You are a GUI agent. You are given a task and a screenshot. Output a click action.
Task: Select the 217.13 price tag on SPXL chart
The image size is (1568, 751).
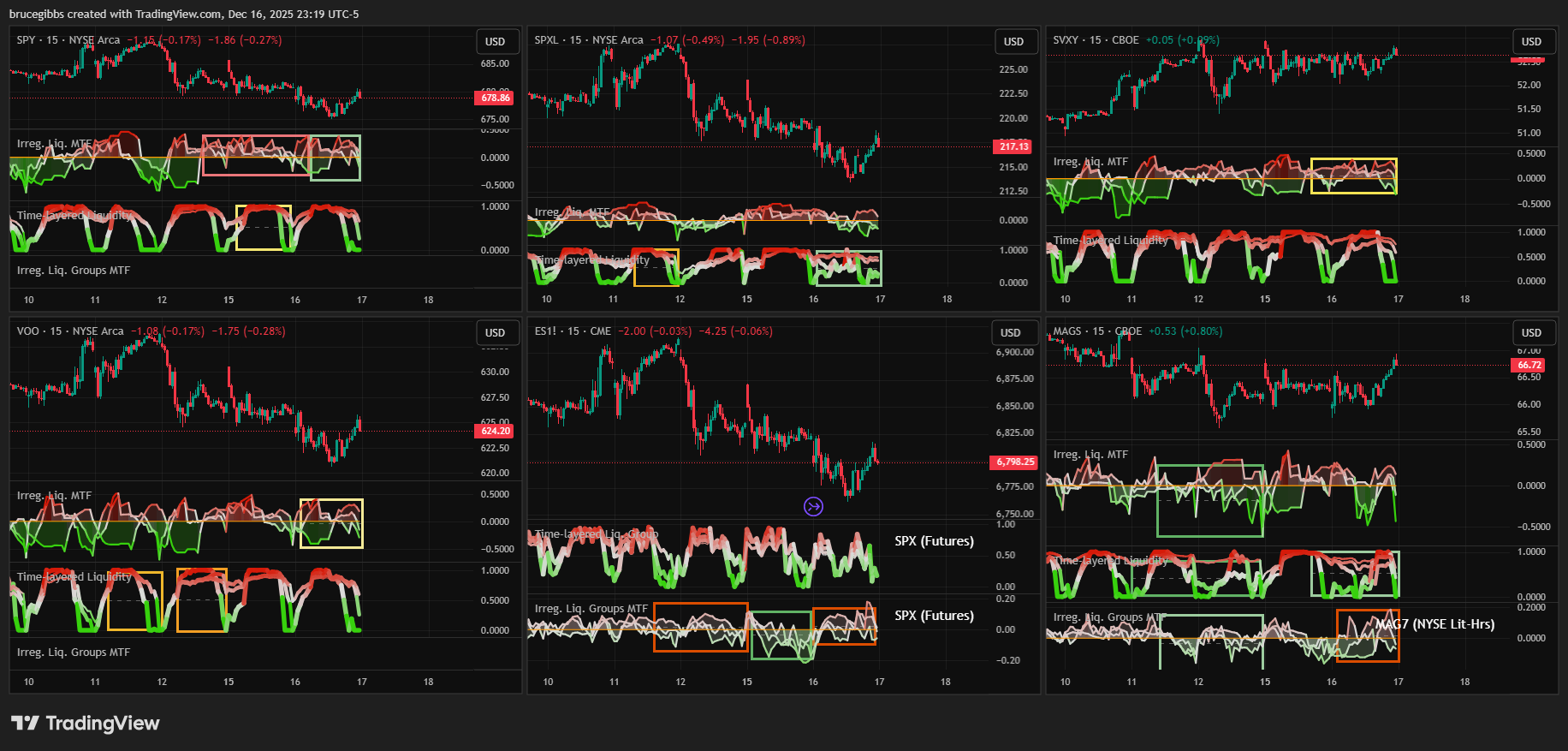tap(1013, 146)
